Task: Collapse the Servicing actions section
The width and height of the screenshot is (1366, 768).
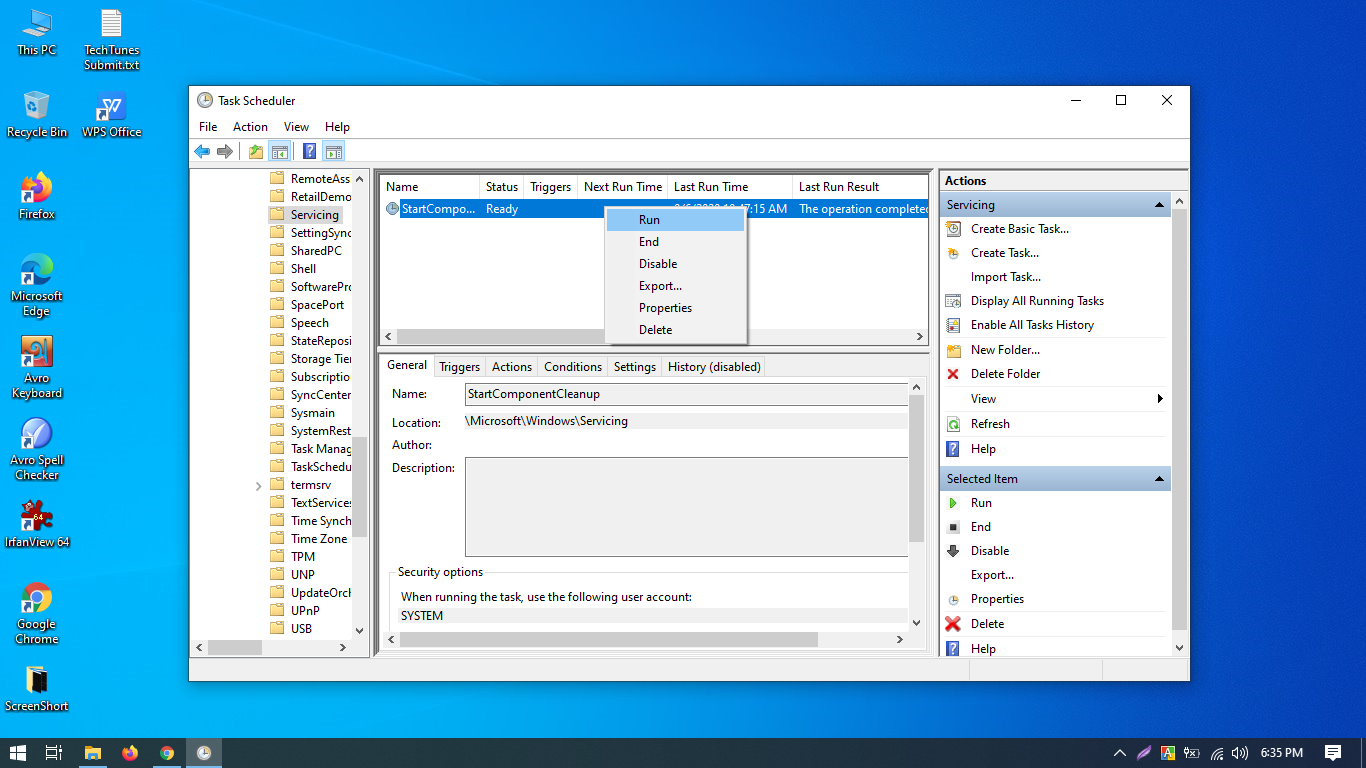Action: (1159, 205)
